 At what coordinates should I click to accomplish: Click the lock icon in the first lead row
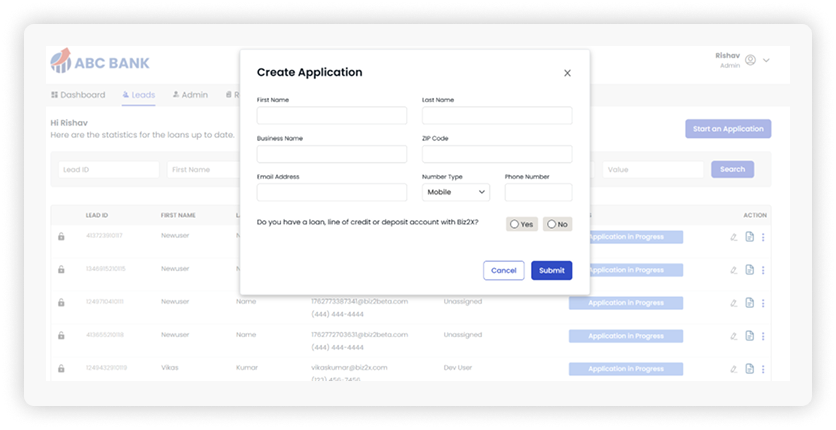(61, 237)
